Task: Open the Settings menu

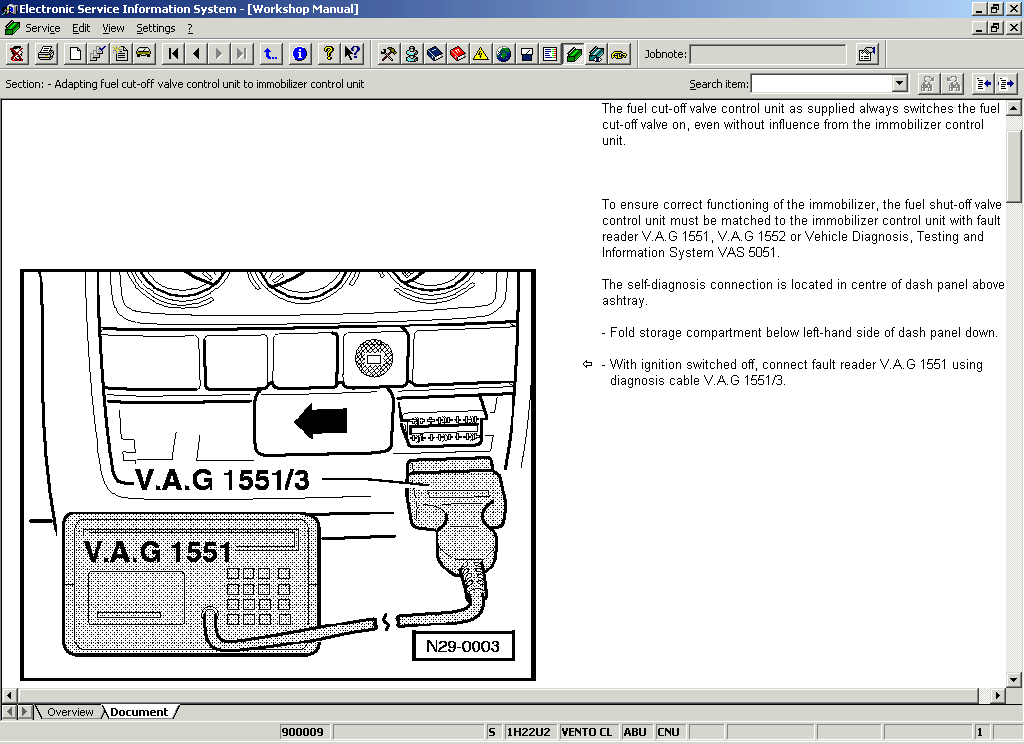Action: (155, 28)
